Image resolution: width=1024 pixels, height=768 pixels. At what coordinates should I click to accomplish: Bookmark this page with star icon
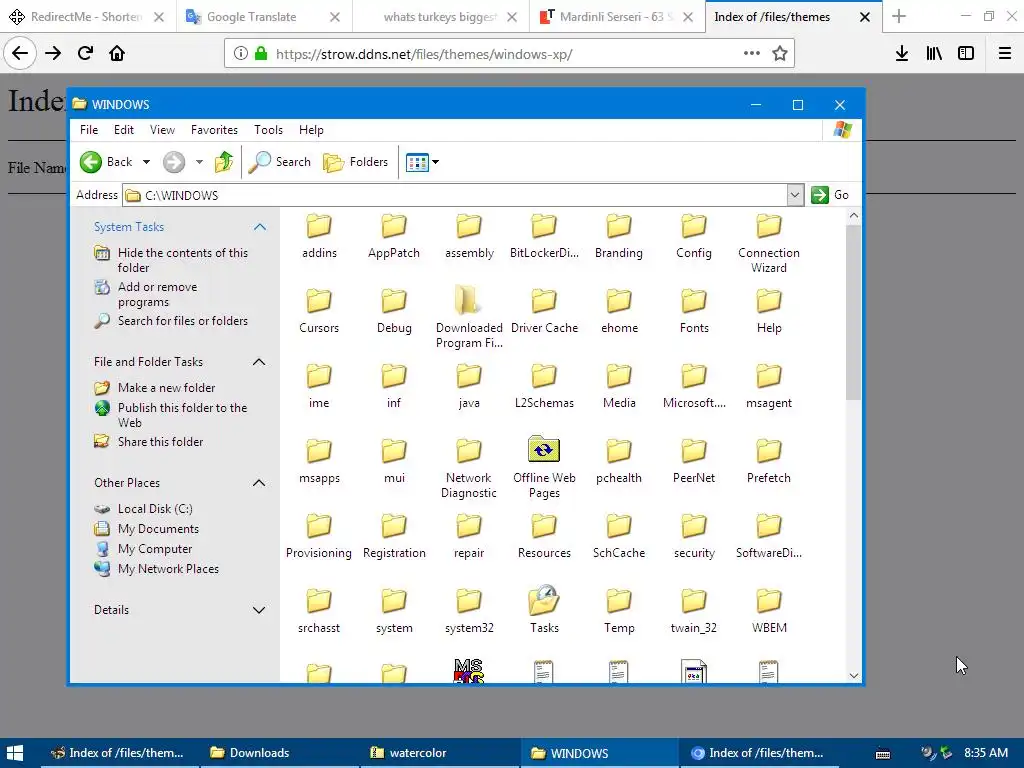pyautogui.click(x=780, y=54)
